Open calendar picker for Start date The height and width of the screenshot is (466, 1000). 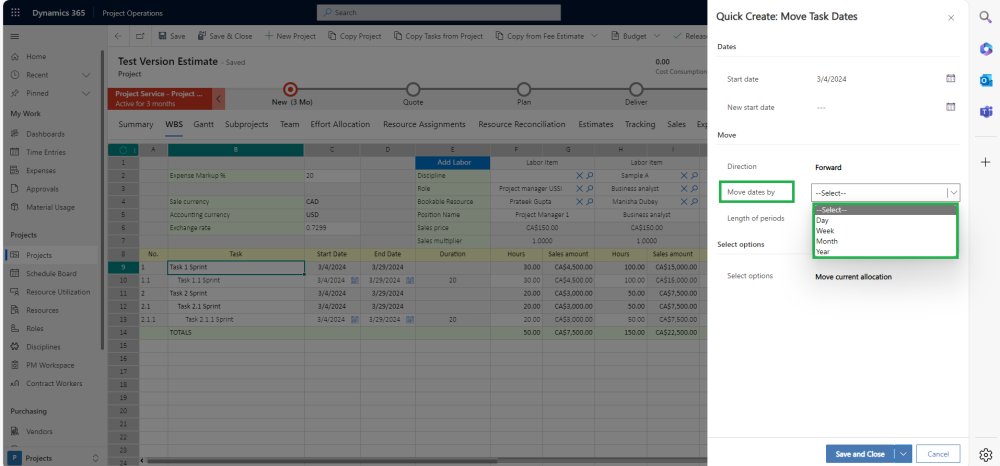[950, 78]
